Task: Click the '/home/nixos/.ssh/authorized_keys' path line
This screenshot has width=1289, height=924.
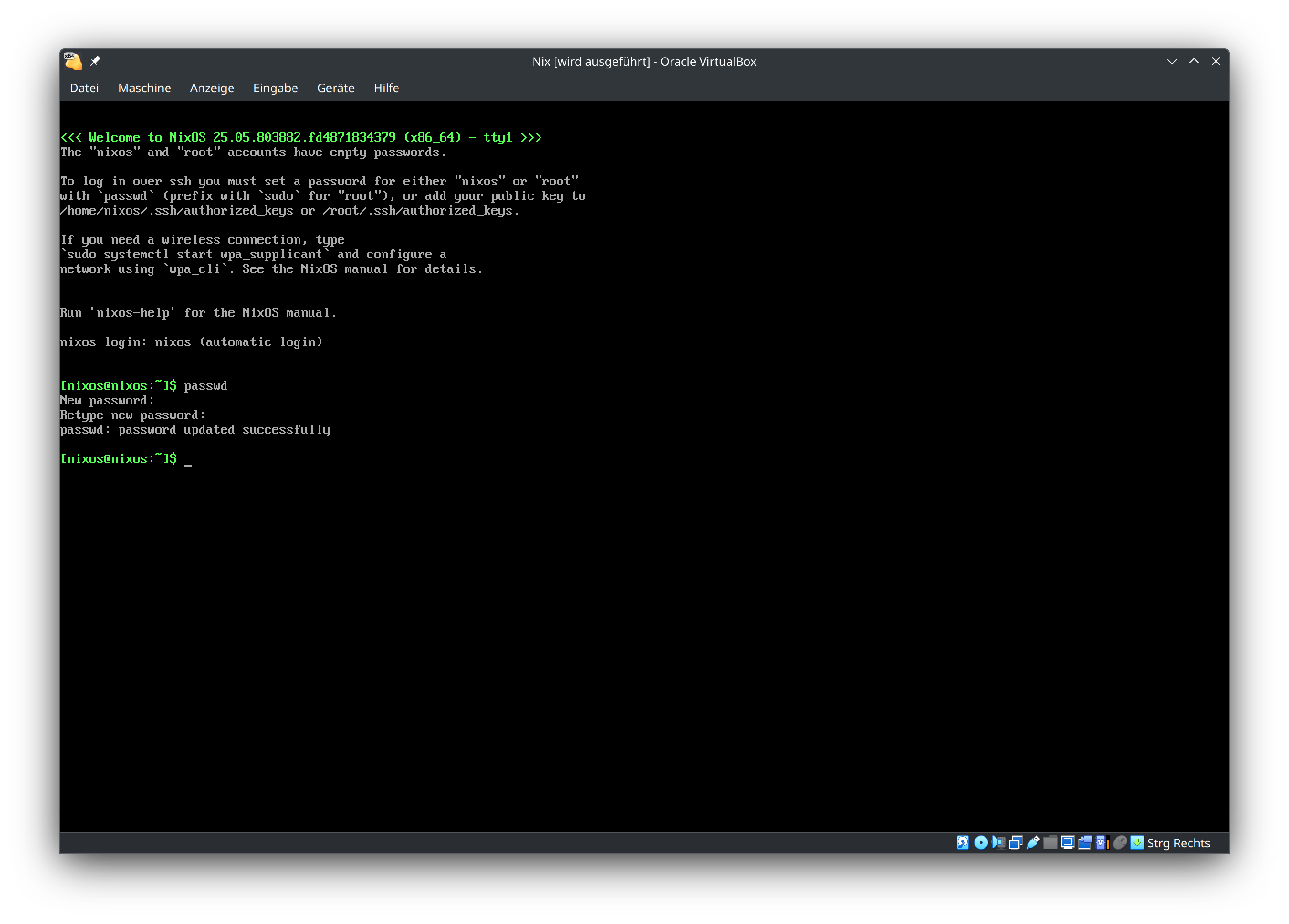Action: [290, 211]
